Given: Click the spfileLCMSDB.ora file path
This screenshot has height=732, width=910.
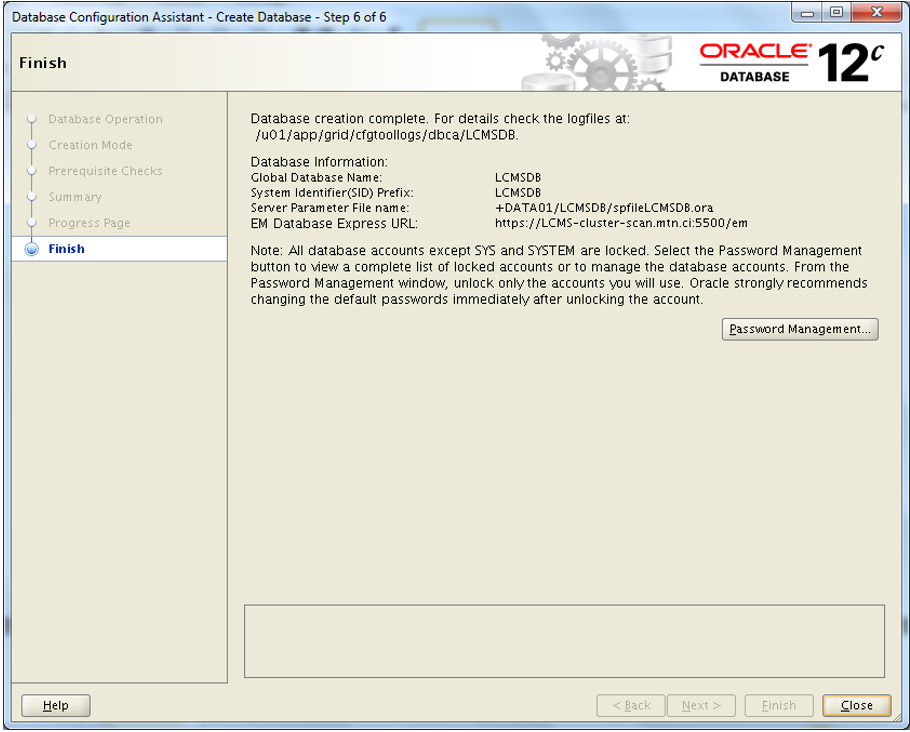Looking at the screenshot, I should pos(604,208).
